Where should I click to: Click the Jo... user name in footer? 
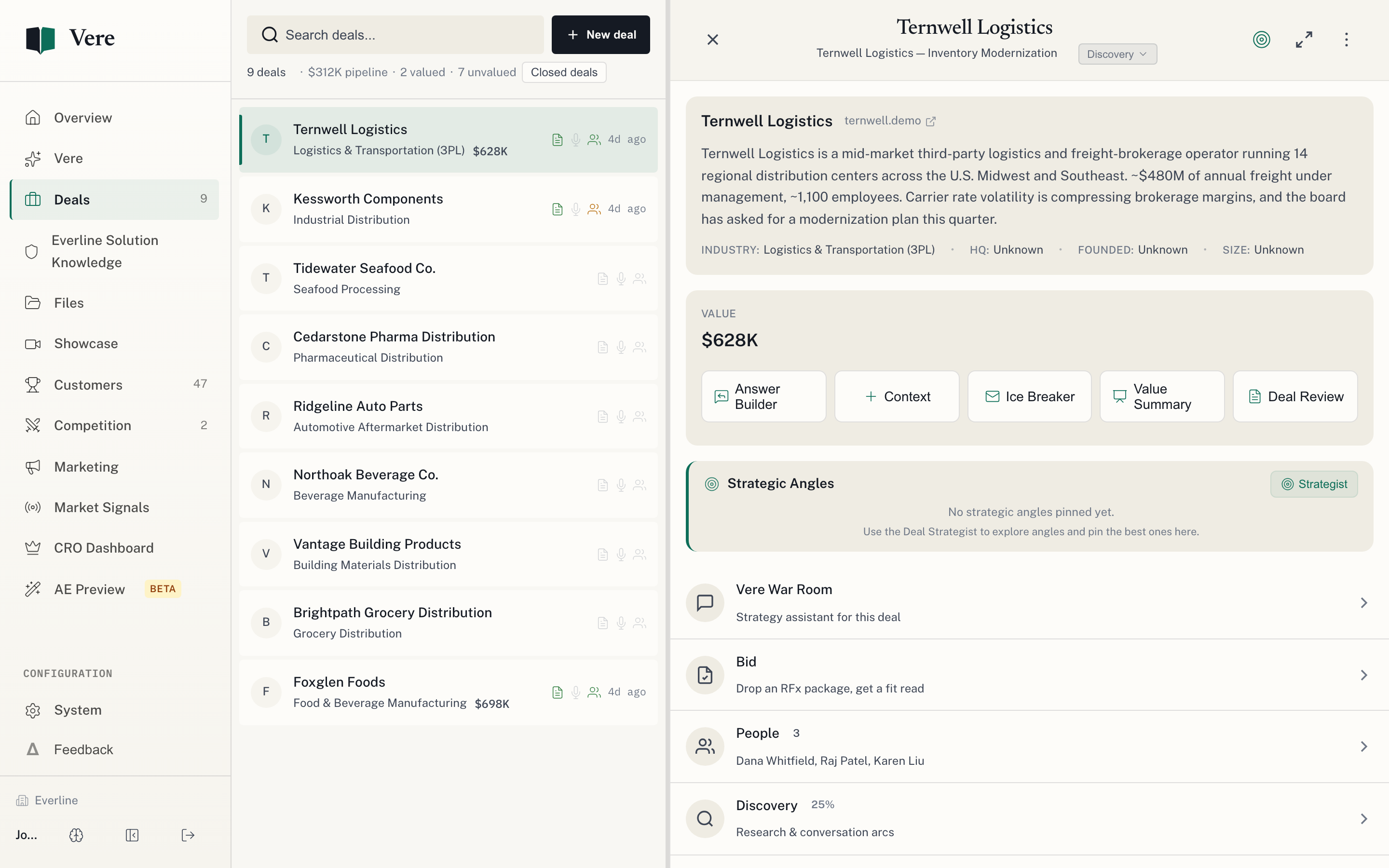27,835
